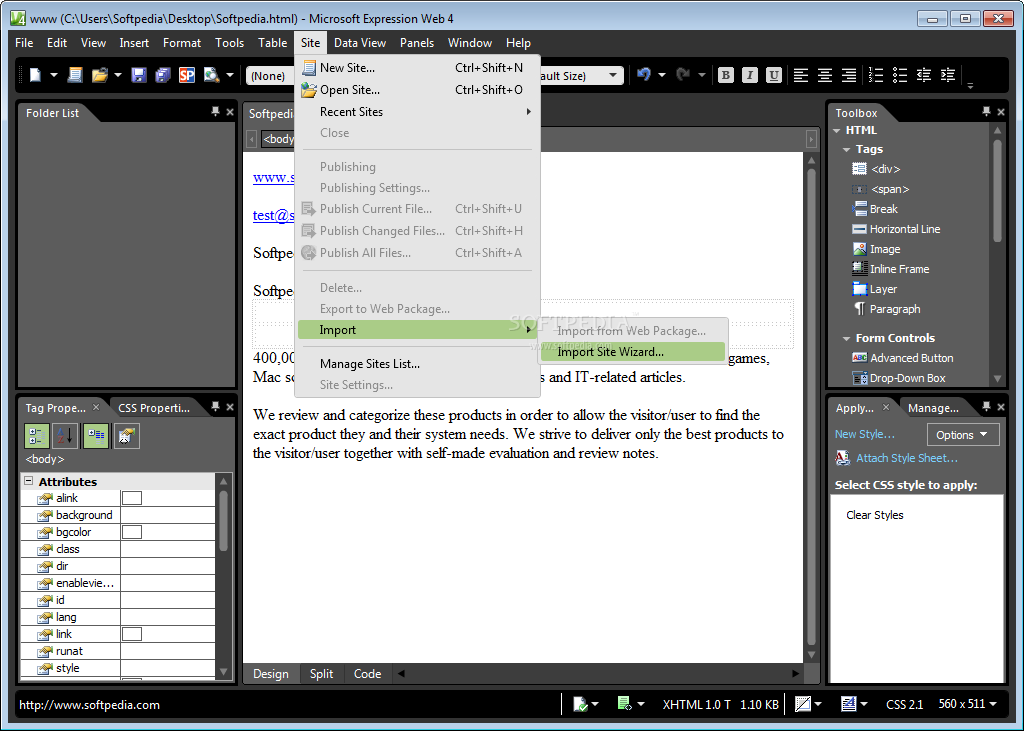Viewport: 1024px width, 731px height.
Task: Switch to the CSS Properties tab
Action: (154, 408)
